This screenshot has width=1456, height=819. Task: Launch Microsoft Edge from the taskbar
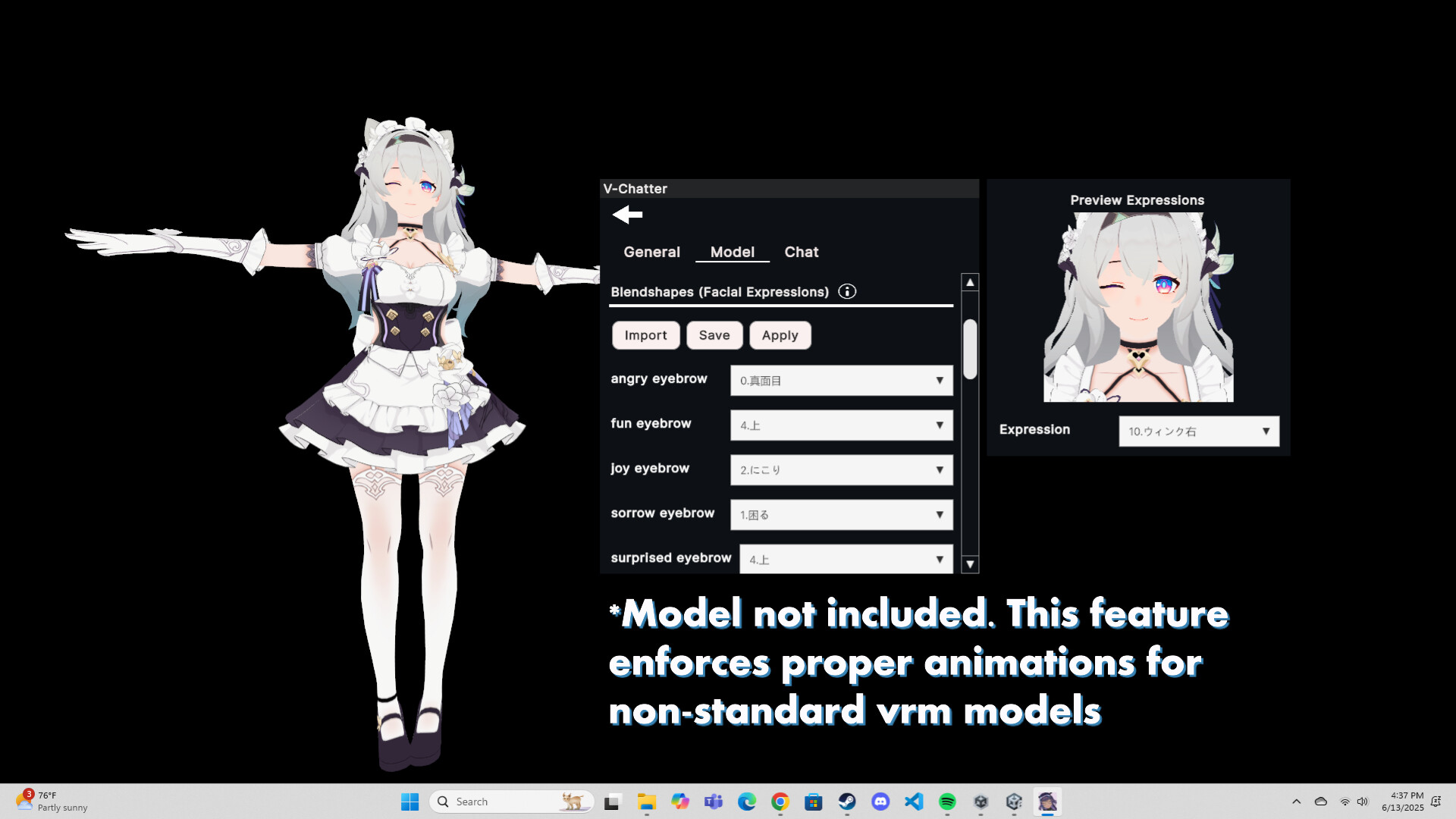(x=747, y=802)
